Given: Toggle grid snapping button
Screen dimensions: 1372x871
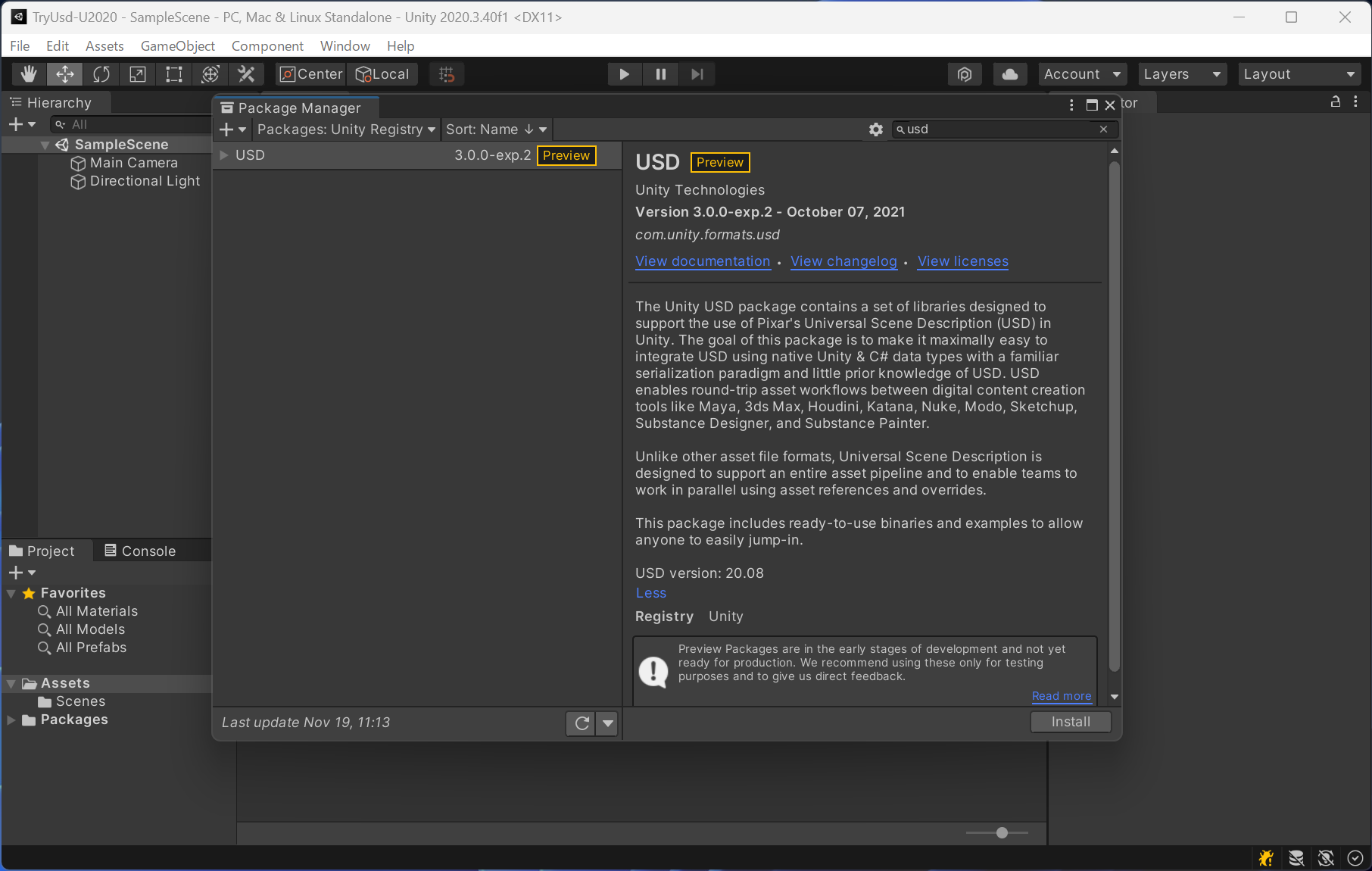Looking at the screenshot, I should 447,74.
